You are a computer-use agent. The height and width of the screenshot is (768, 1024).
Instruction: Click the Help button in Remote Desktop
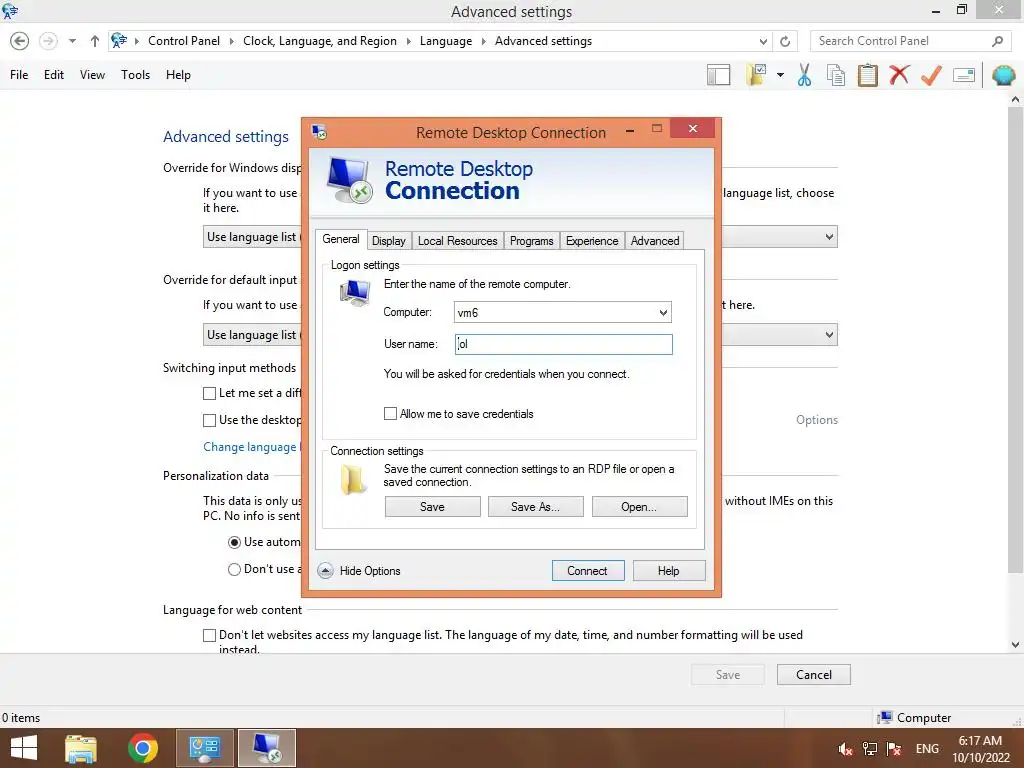pos(669,571)
